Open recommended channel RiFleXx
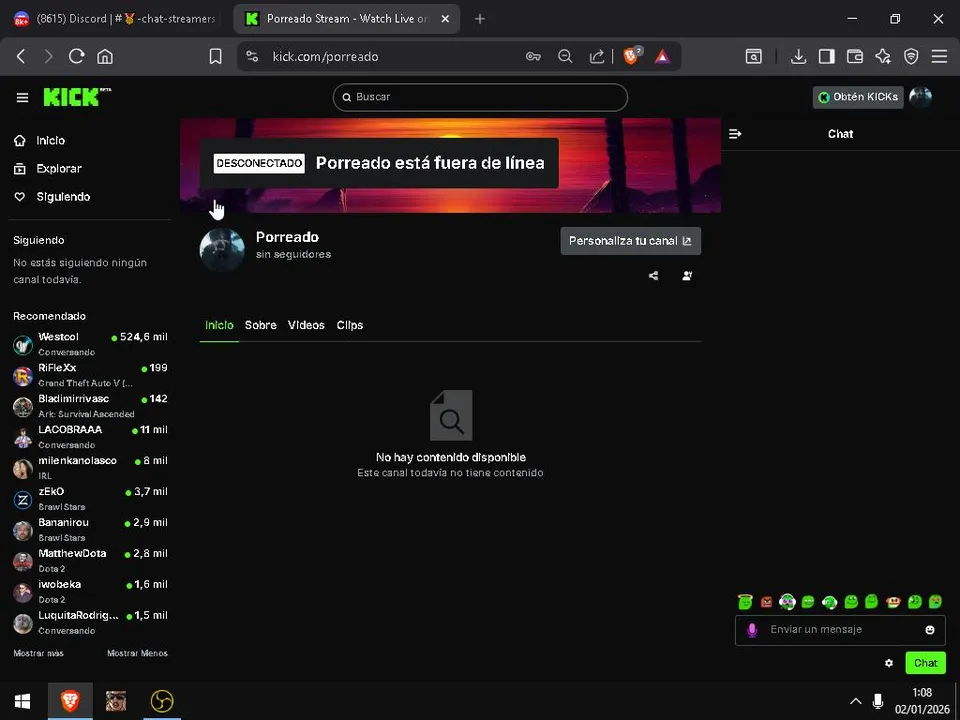This screenshot has width=960, height=720. [x=90, y=375]
